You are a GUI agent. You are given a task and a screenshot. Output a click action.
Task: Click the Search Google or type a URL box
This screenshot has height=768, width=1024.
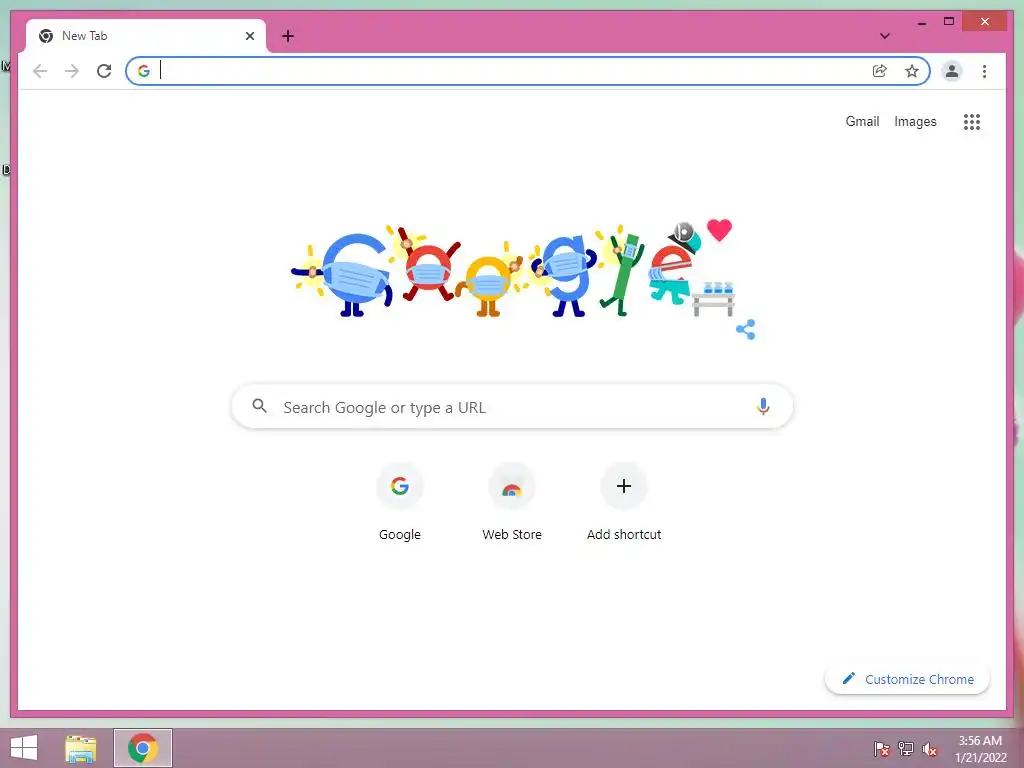pos(512,407)
